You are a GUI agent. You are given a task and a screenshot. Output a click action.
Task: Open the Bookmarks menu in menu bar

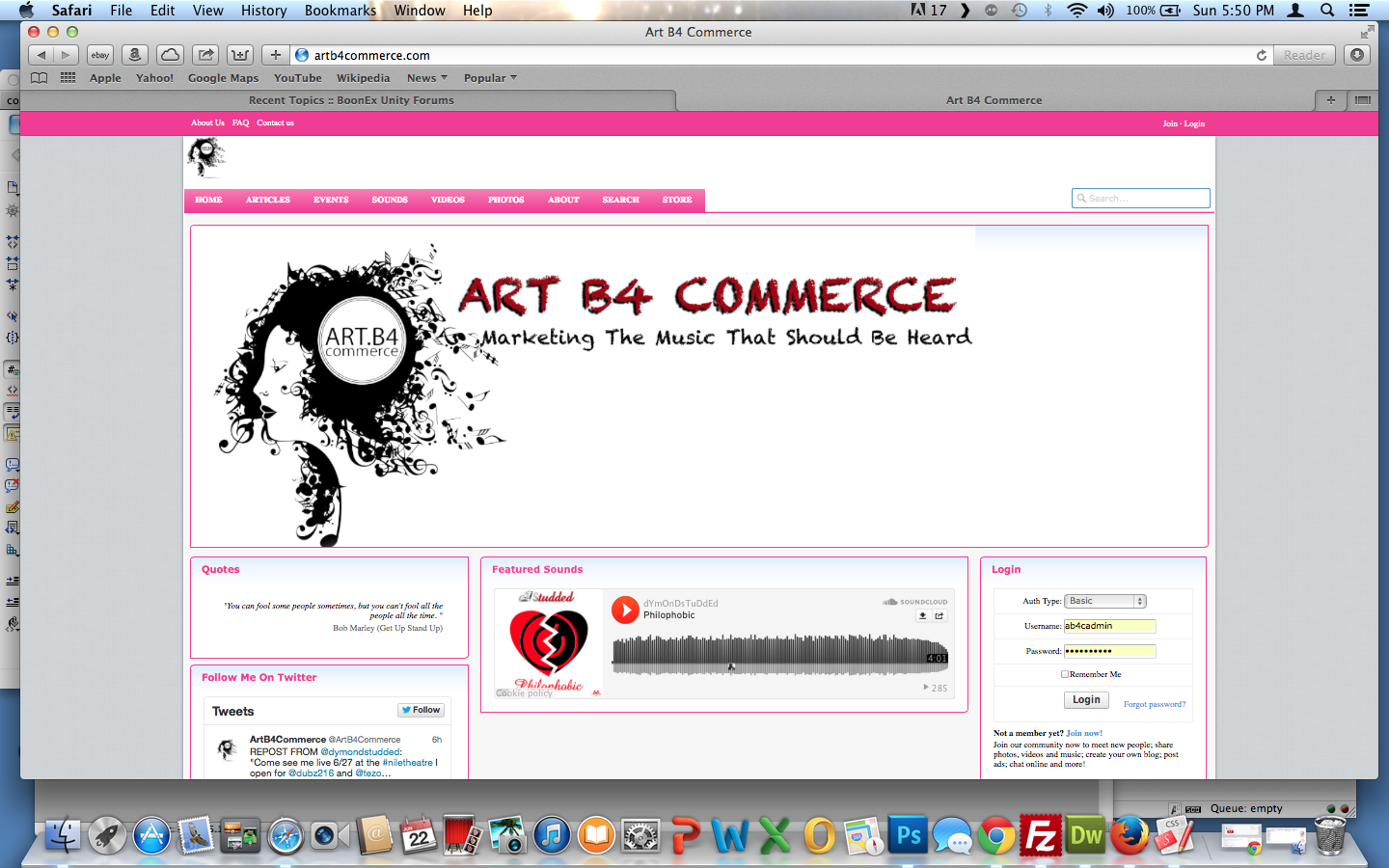[340, 11]
